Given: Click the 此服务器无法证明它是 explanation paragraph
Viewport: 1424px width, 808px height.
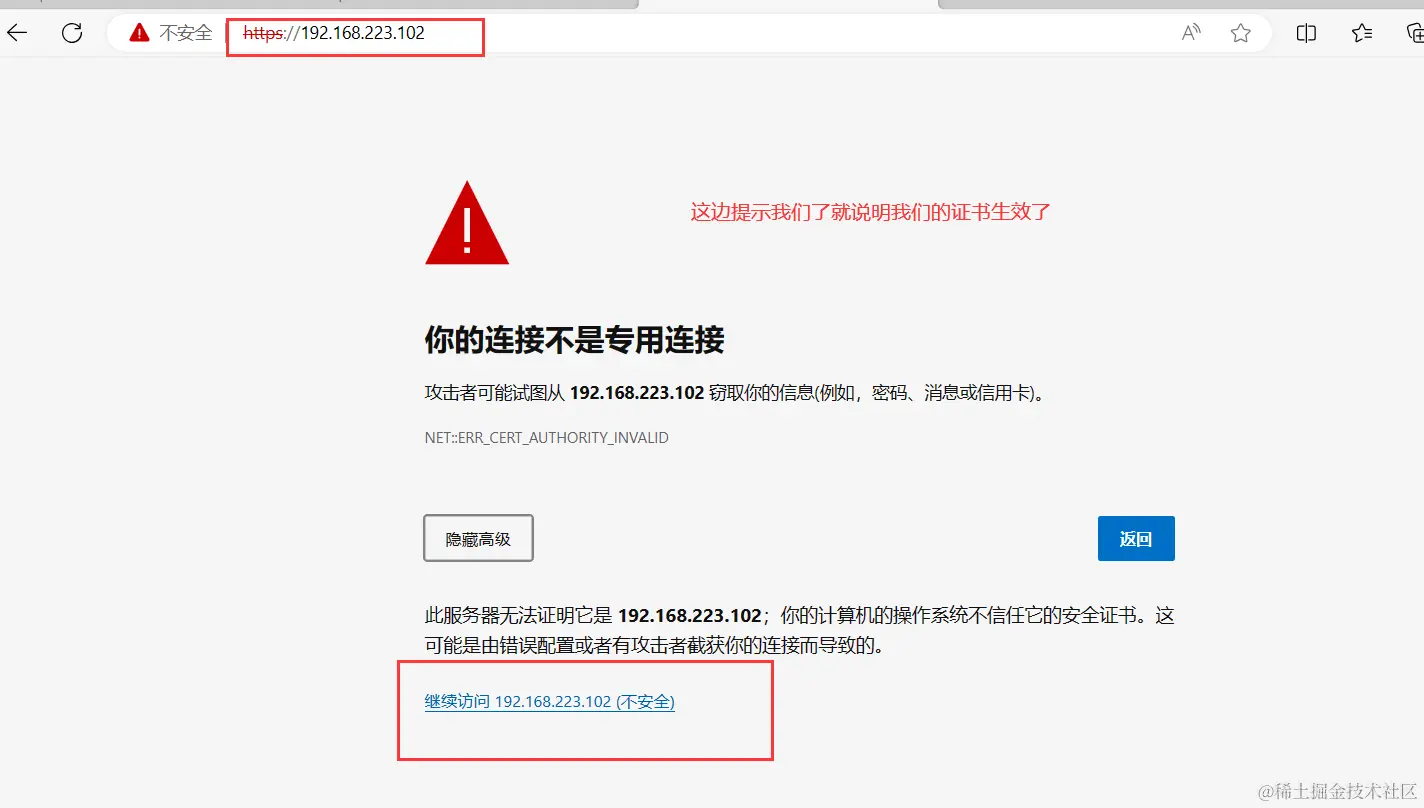Looking at the screenshot, I should (799, 630).
